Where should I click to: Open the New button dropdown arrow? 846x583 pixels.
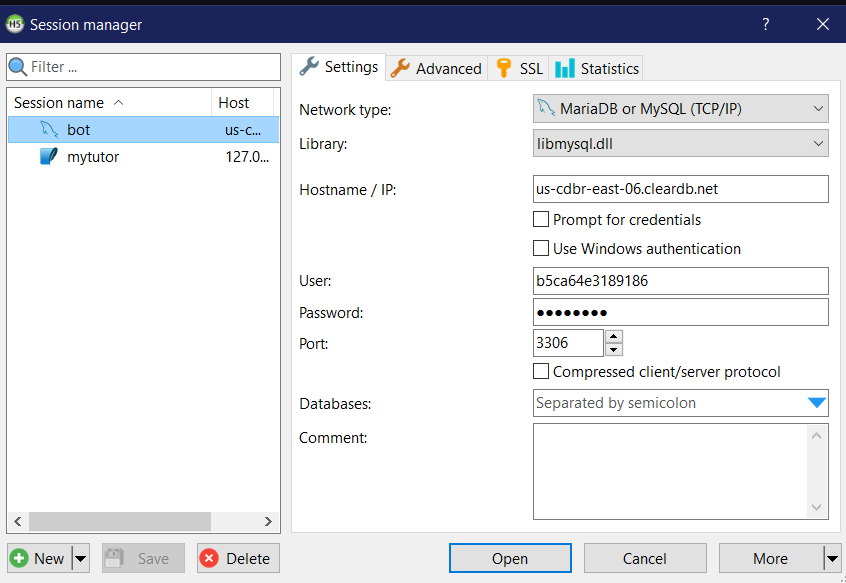click(x=81, y=558)
